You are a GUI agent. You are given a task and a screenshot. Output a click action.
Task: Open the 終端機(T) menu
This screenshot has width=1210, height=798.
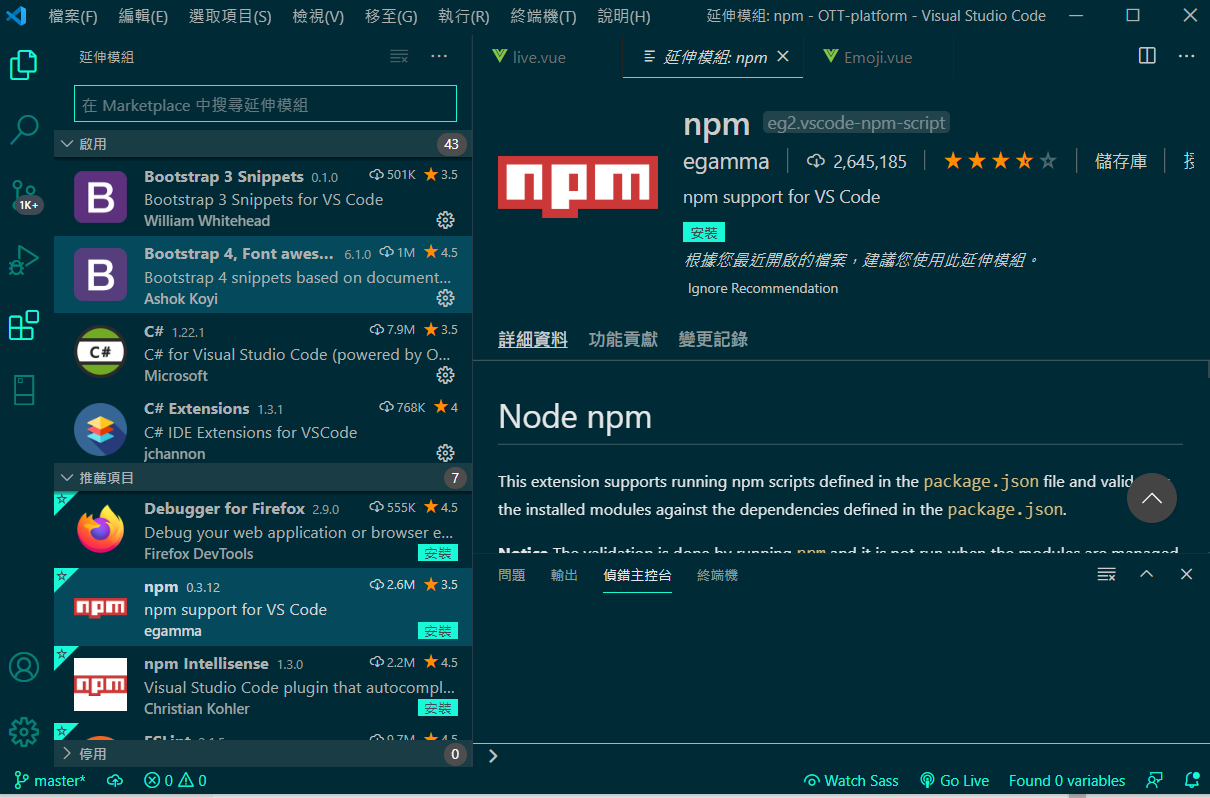point(543,16)
